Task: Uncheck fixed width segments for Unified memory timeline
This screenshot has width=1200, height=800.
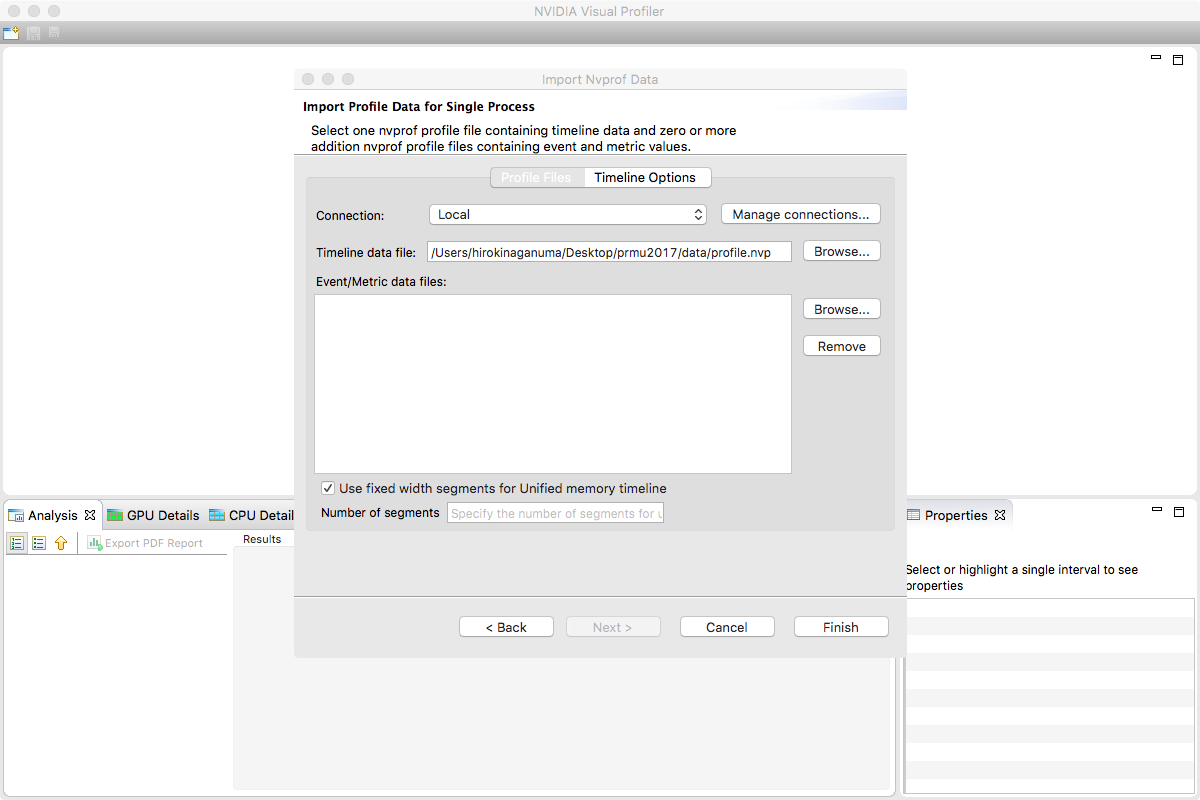Action: tap(328, 487)
